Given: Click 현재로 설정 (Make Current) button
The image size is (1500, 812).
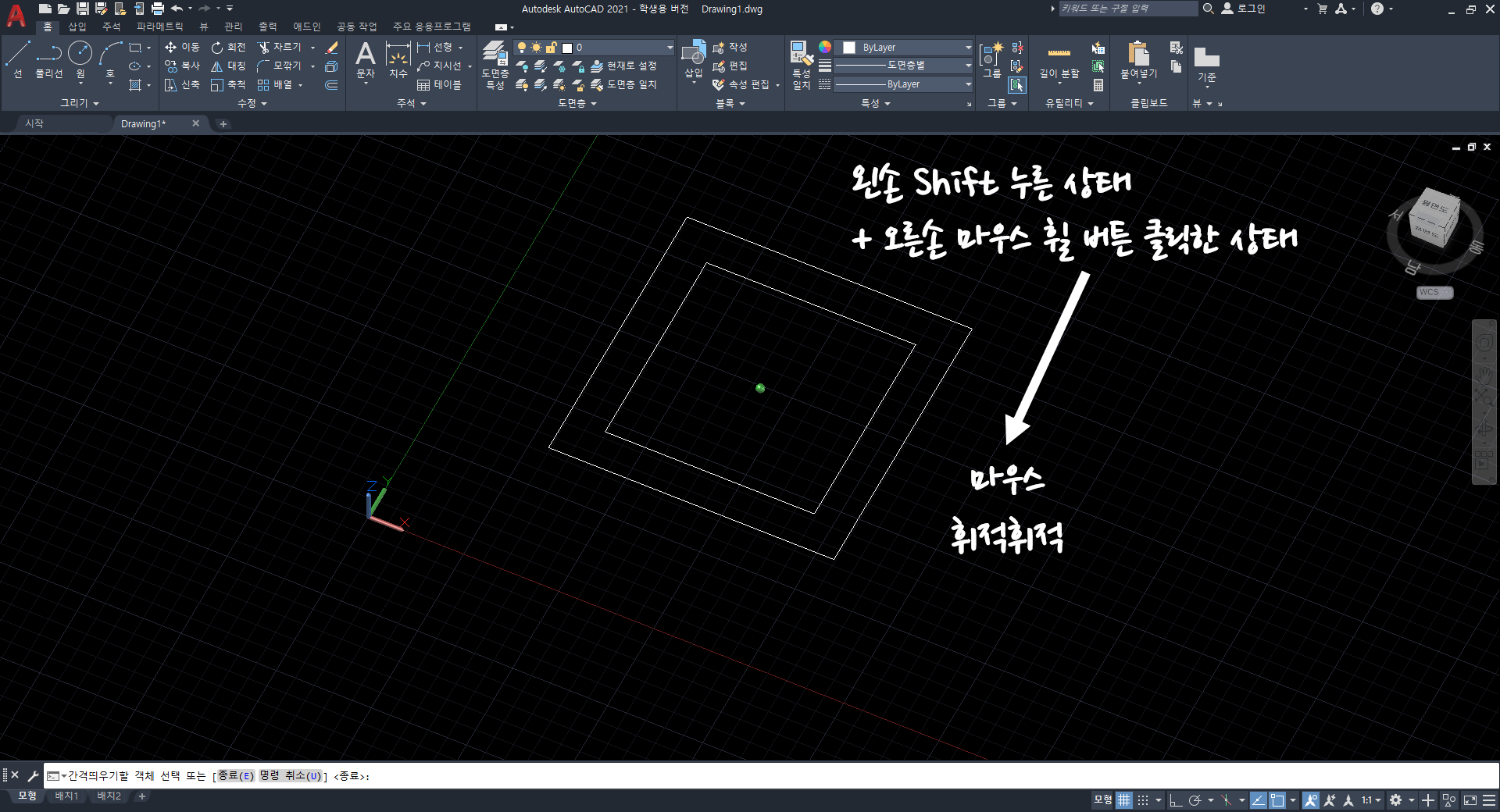Looking at the screenshot, I should click(624, 66).
